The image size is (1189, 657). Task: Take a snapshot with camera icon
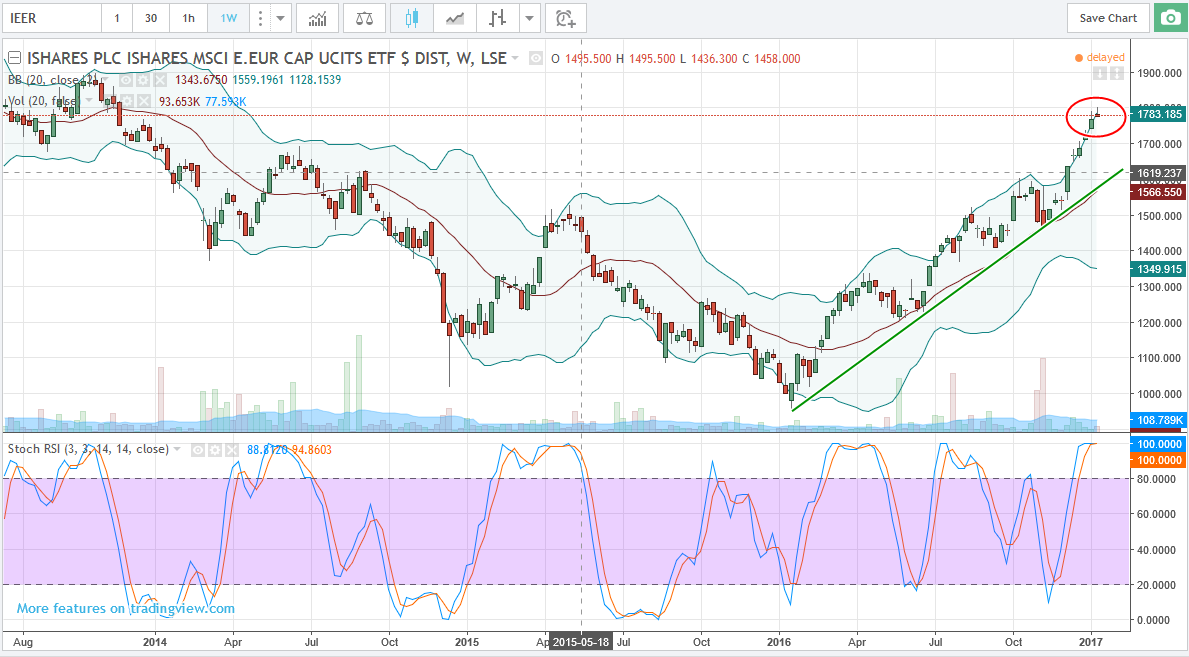point(1167,18)
